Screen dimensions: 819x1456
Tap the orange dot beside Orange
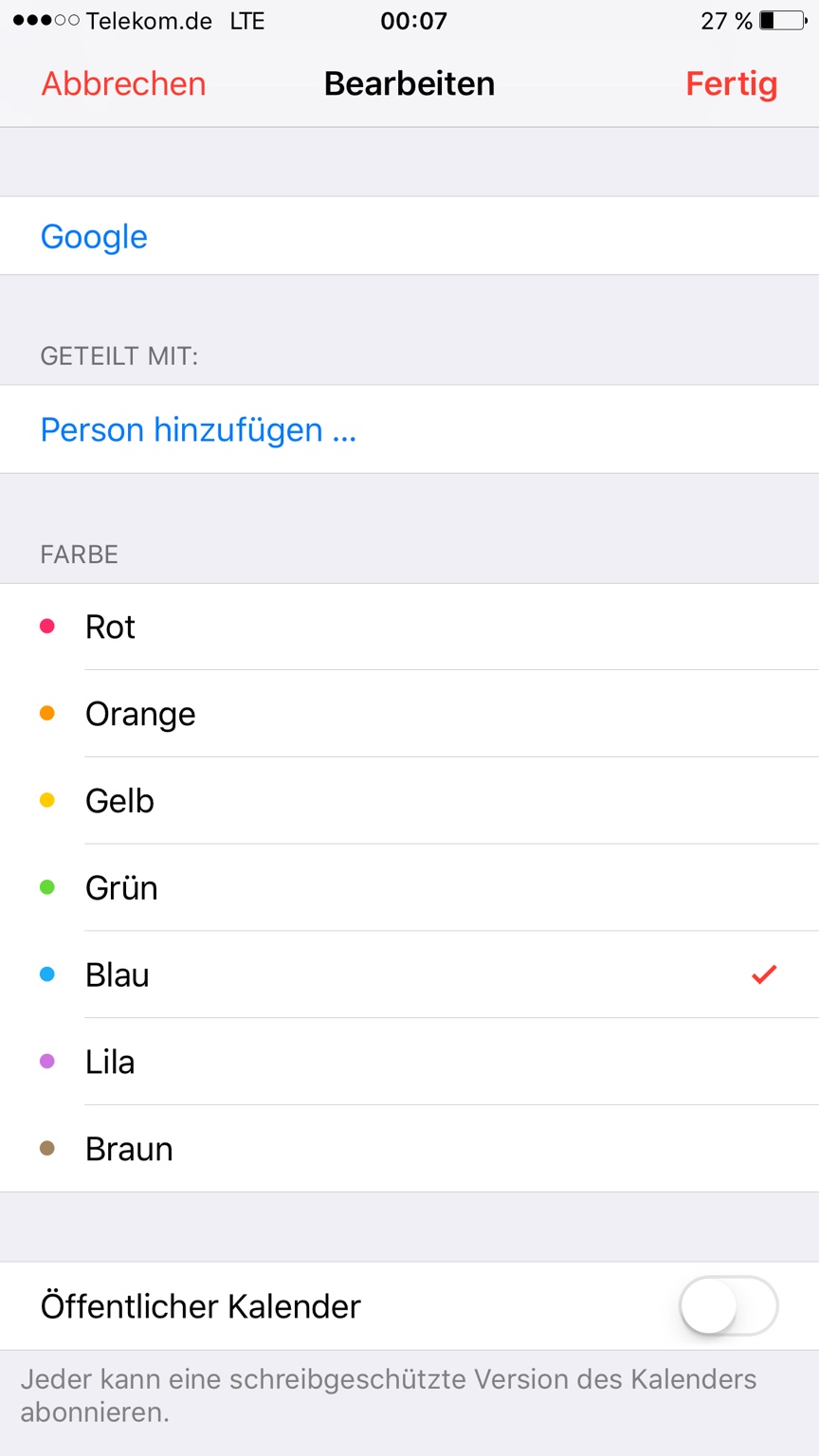pyautogui.click(x=45, y=713)
